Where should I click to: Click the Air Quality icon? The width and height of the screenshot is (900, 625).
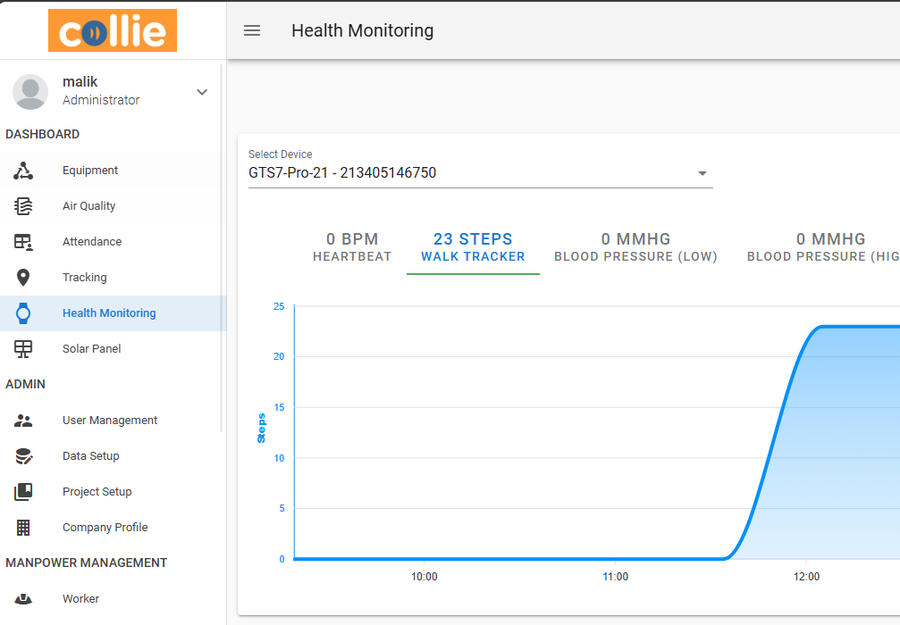(23, 206)
